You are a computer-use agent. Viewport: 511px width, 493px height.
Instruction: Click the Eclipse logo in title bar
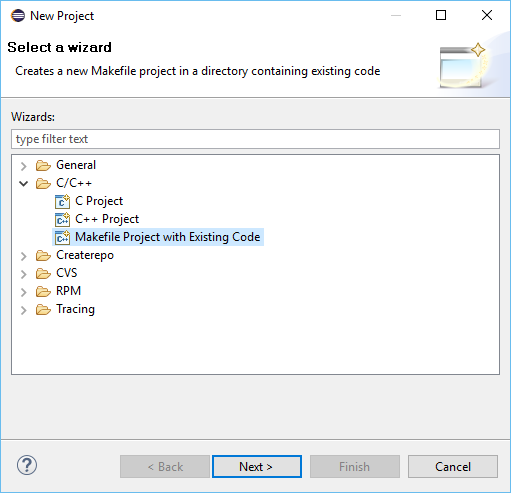(18, 16)
